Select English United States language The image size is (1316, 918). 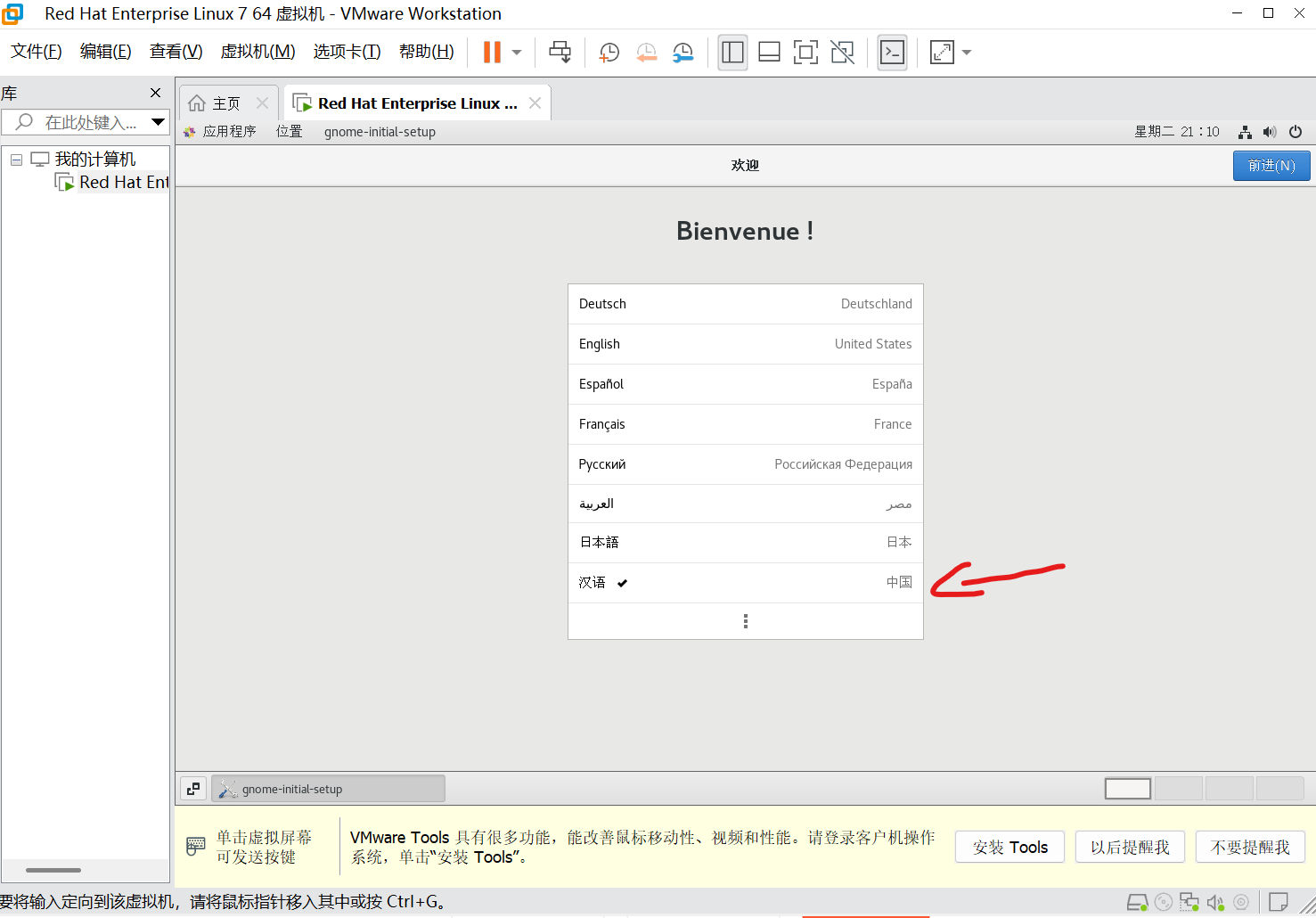(x=745, y=343)
